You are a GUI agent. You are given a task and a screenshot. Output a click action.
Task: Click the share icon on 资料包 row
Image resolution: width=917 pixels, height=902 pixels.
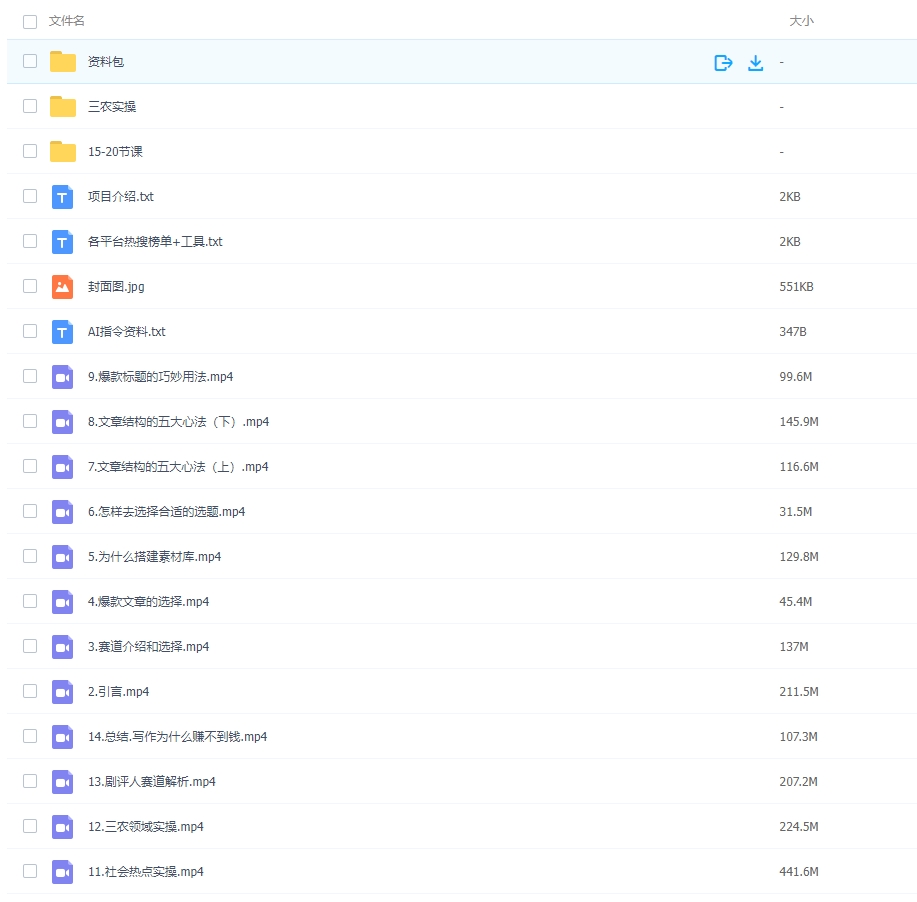click(723, 62)
